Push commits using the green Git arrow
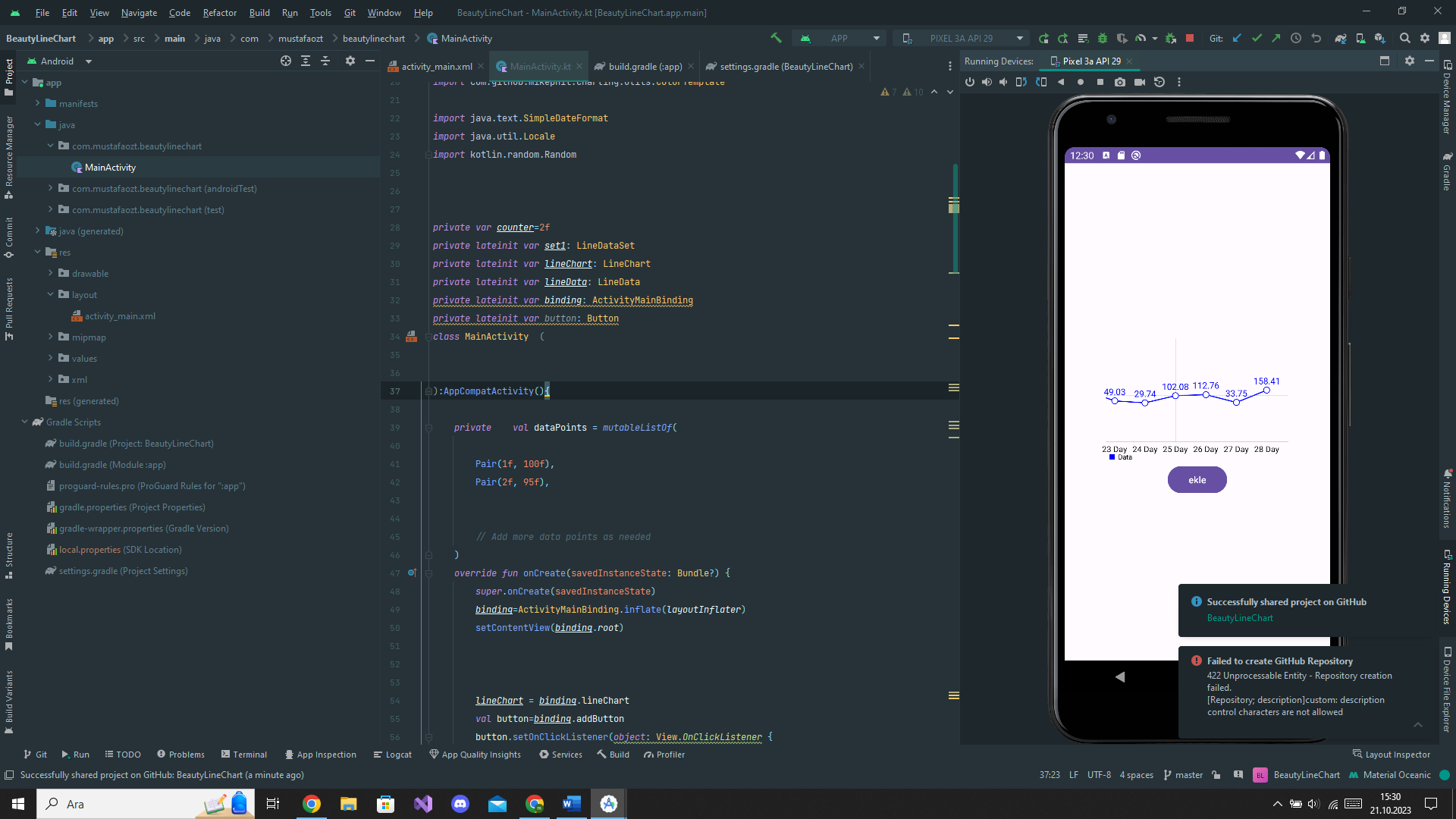Image resolution: width=1456 pixels, height=819 pixels. (1277, 38)
